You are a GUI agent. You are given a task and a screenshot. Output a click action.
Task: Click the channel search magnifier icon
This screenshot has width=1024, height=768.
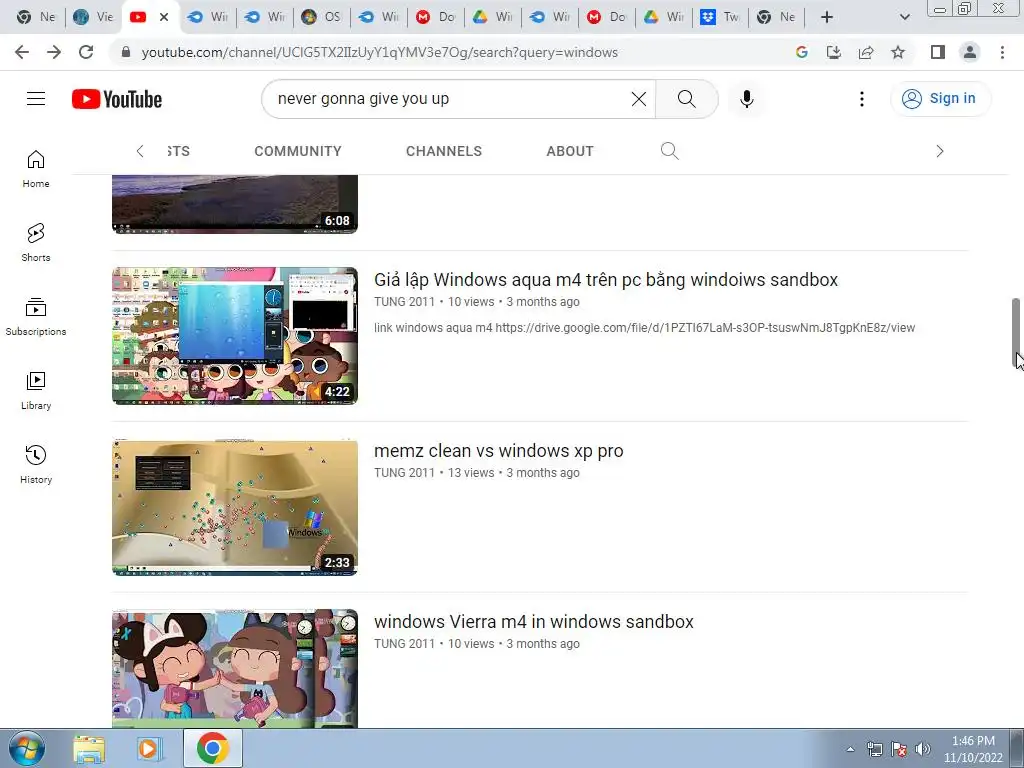coord(669,151)
